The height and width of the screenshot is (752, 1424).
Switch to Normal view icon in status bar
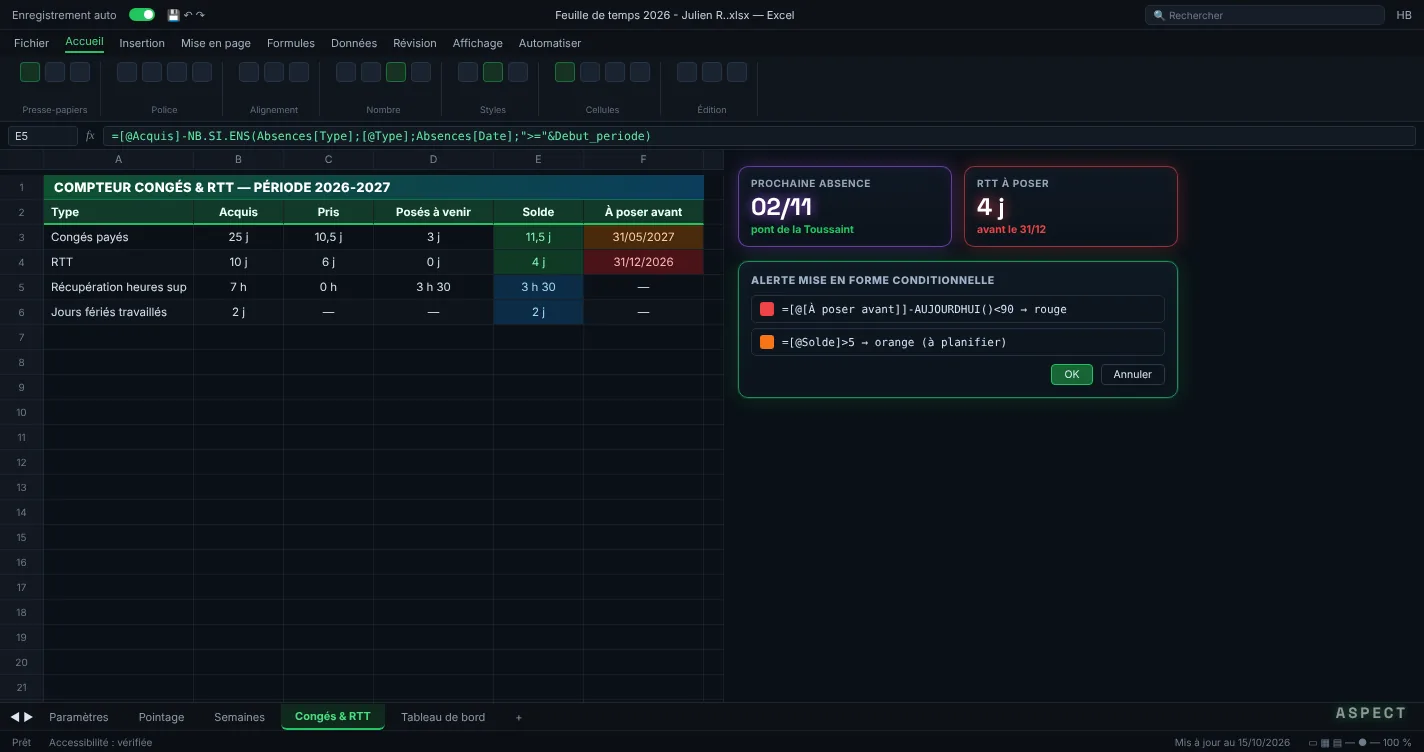(1313, 743)
